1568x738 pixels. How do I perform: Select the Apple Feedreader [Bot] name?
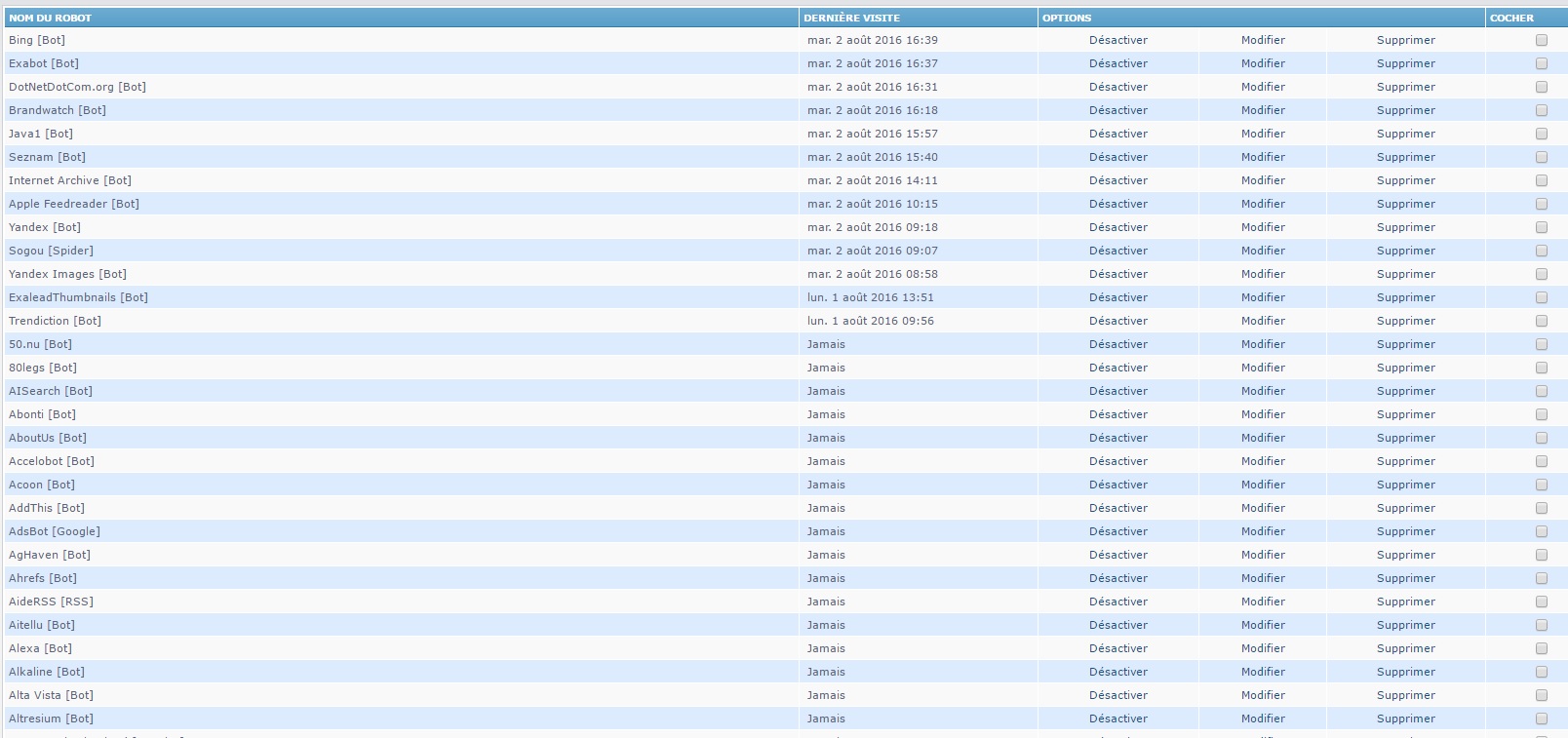click(74, 204)
